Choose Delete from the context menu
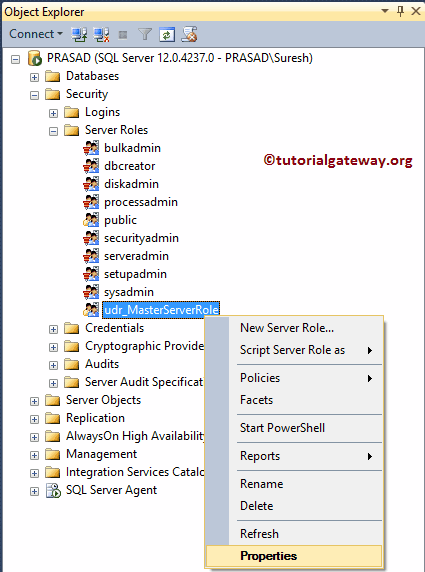Image resolution: width=425 pixels, height=572 pixels. pyautogui.click(x=294, y=506)
